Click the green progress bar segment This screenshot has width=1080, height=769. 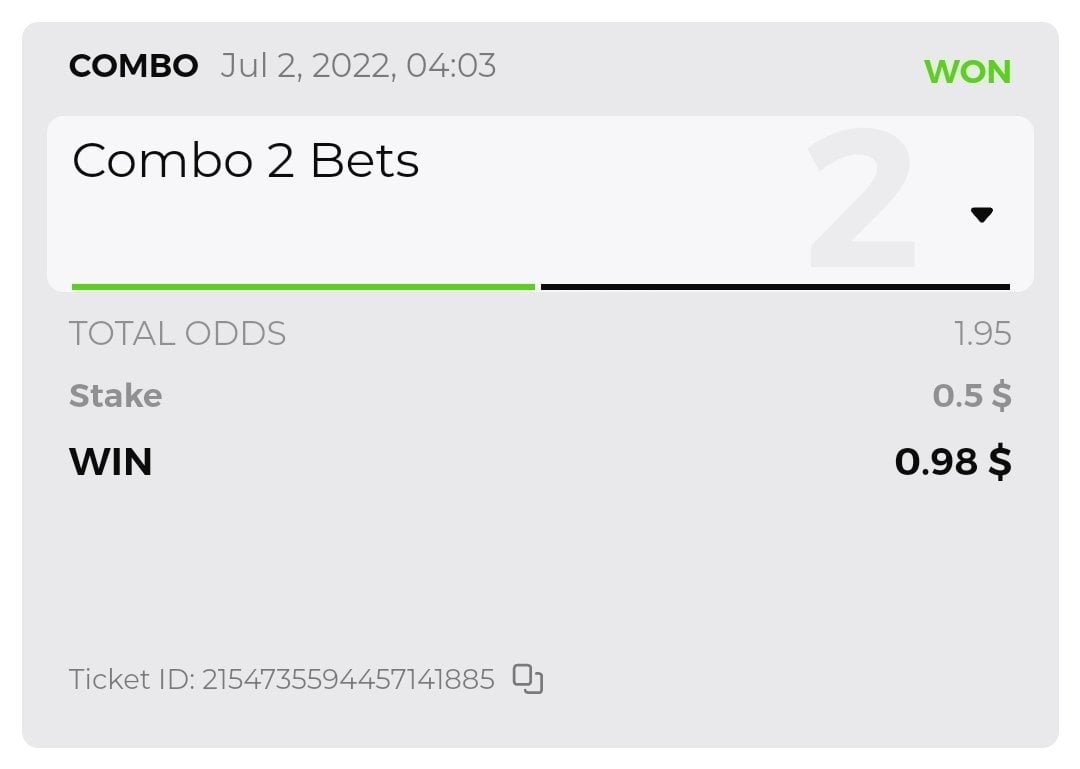(303, 287)
